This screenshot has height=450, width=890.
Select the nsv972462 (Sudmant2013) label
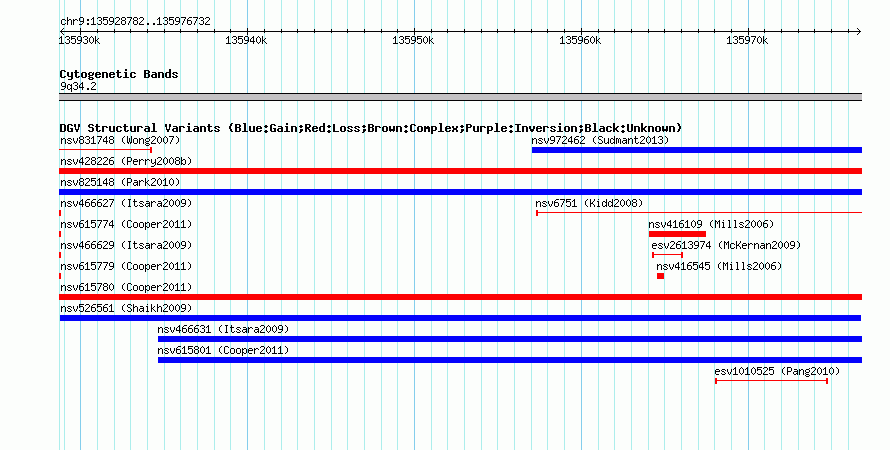(x=601, y=140)
